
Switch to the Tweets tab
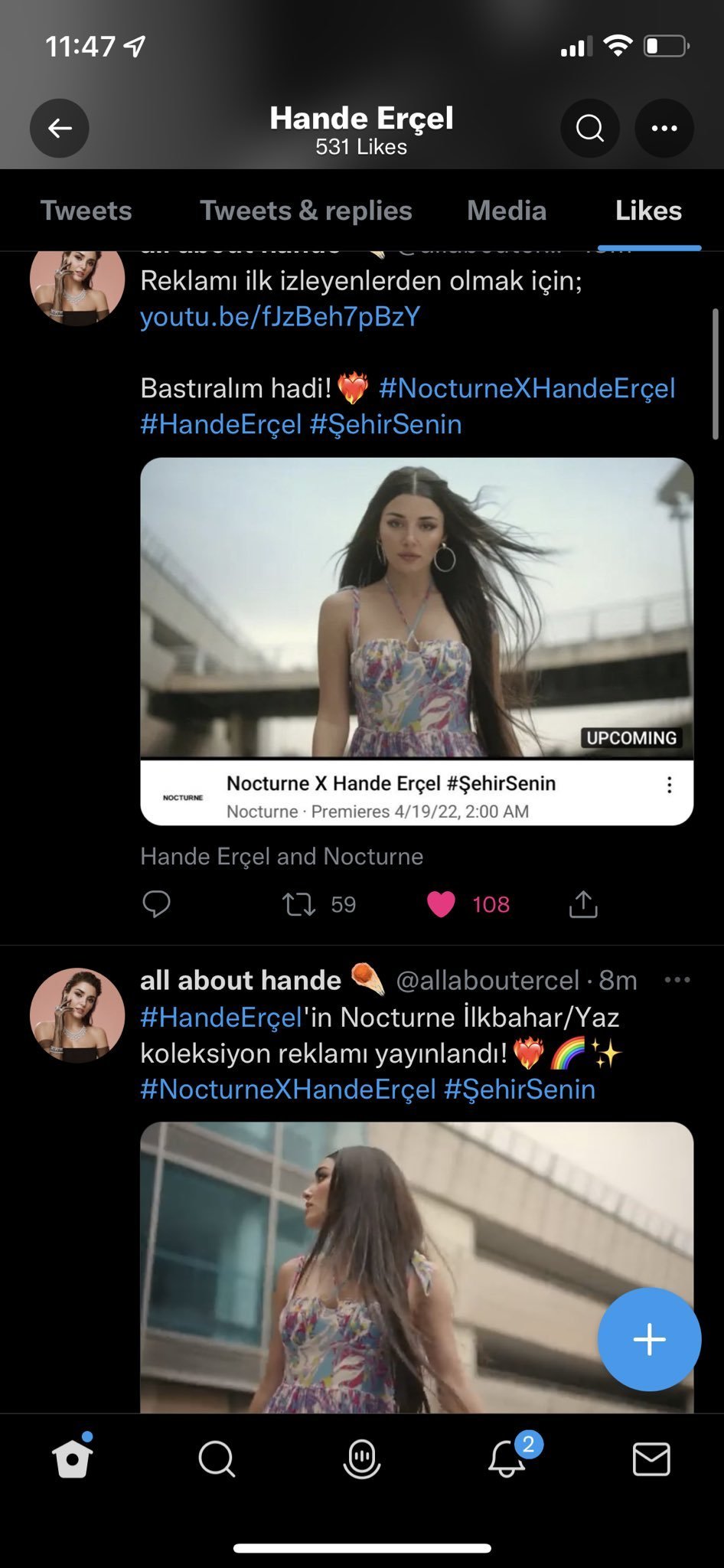[86, 211]
